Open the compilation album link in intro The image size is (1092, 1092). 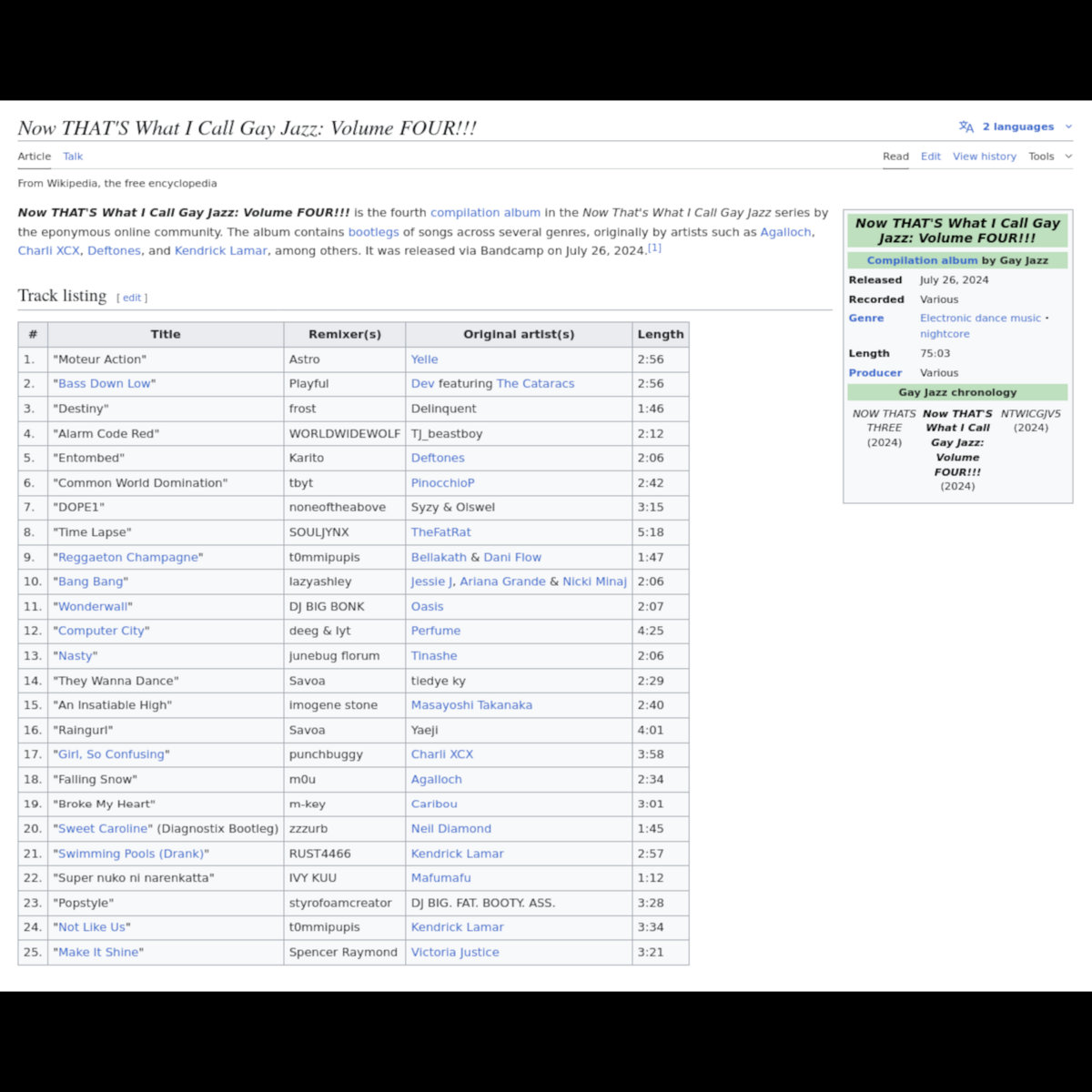point(485,213)
